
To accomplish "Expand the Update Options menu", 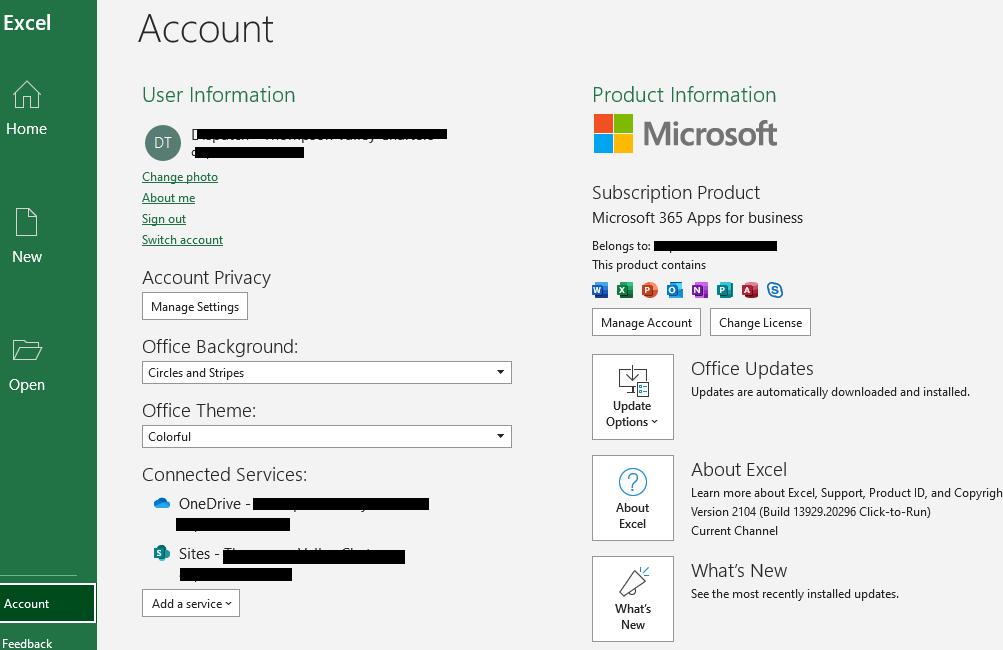I will click(633, 397).
